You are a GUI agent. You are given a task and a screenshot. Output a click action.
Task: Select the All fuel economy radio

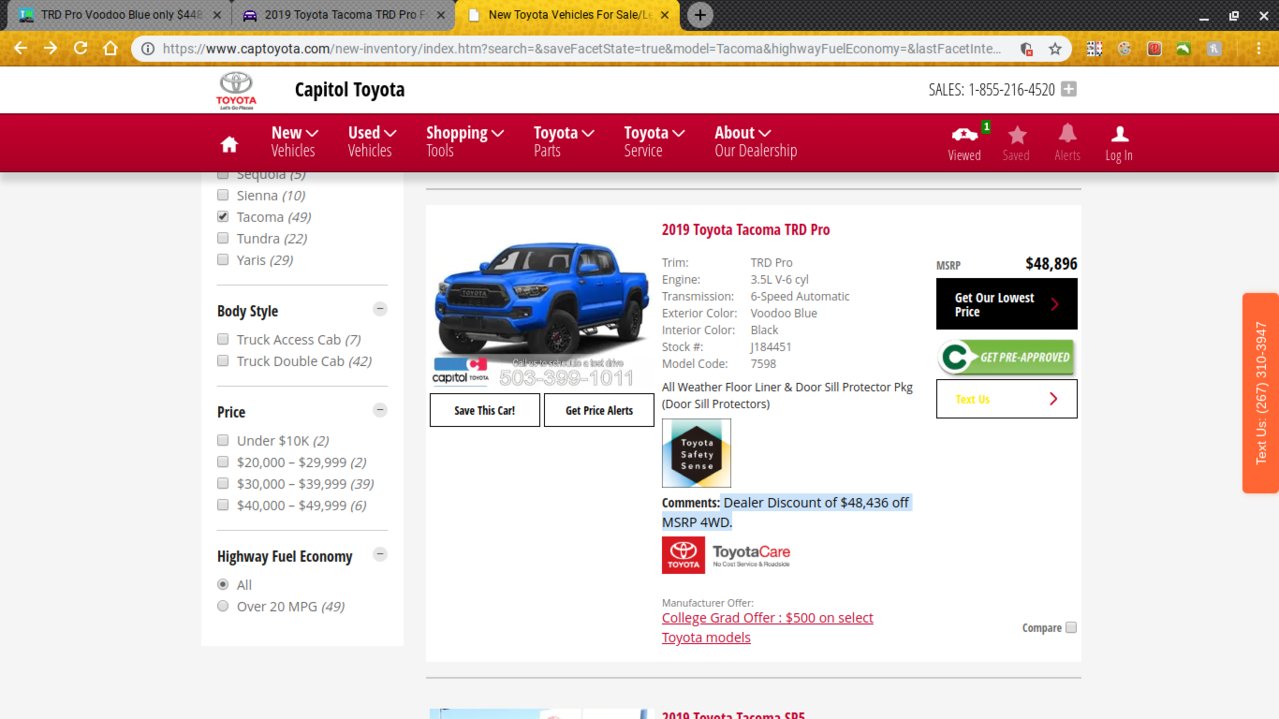click(223, 584)
